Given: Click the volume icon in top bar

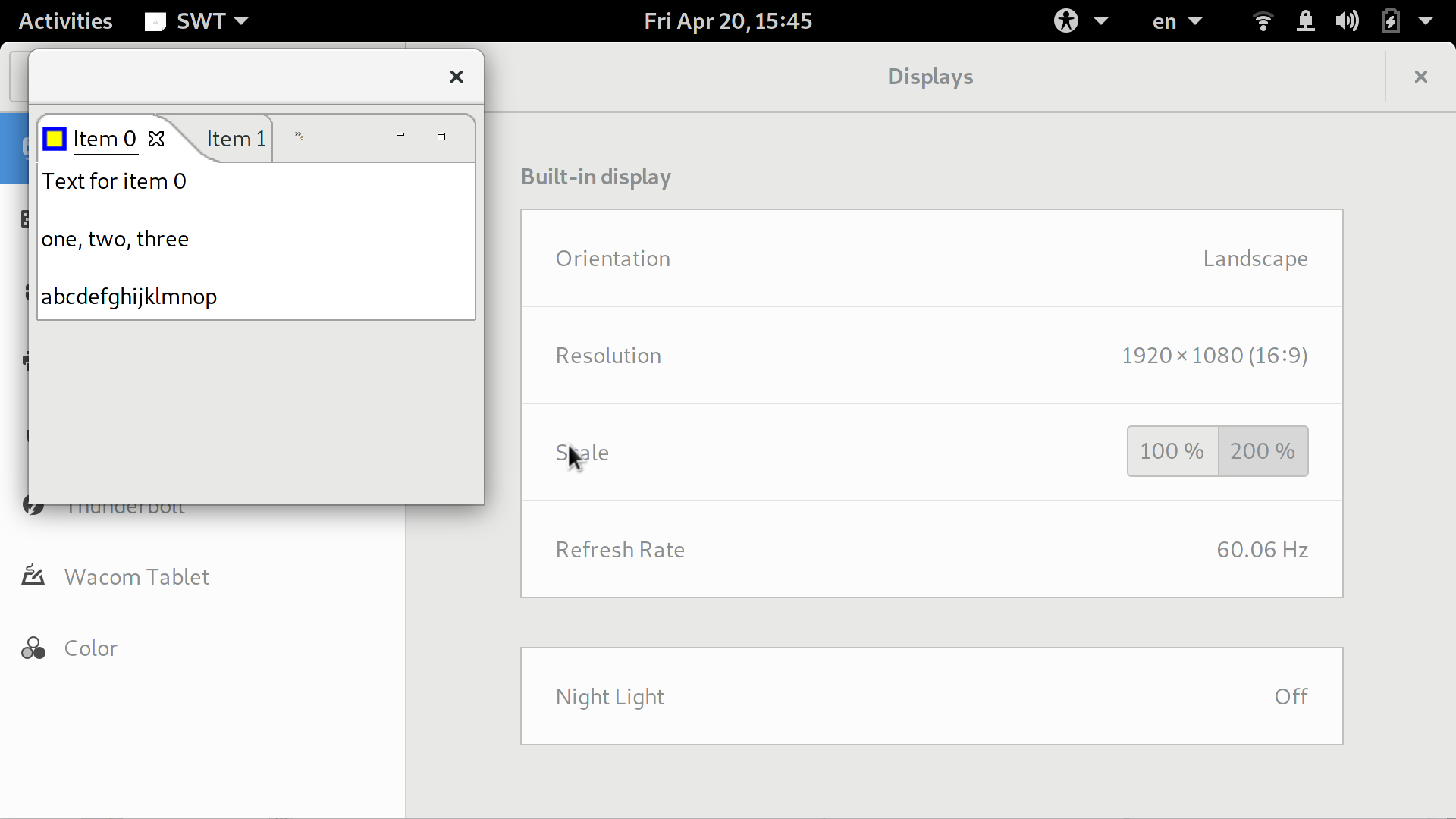Looking at the screenshot, I should tap(1348, 20).
